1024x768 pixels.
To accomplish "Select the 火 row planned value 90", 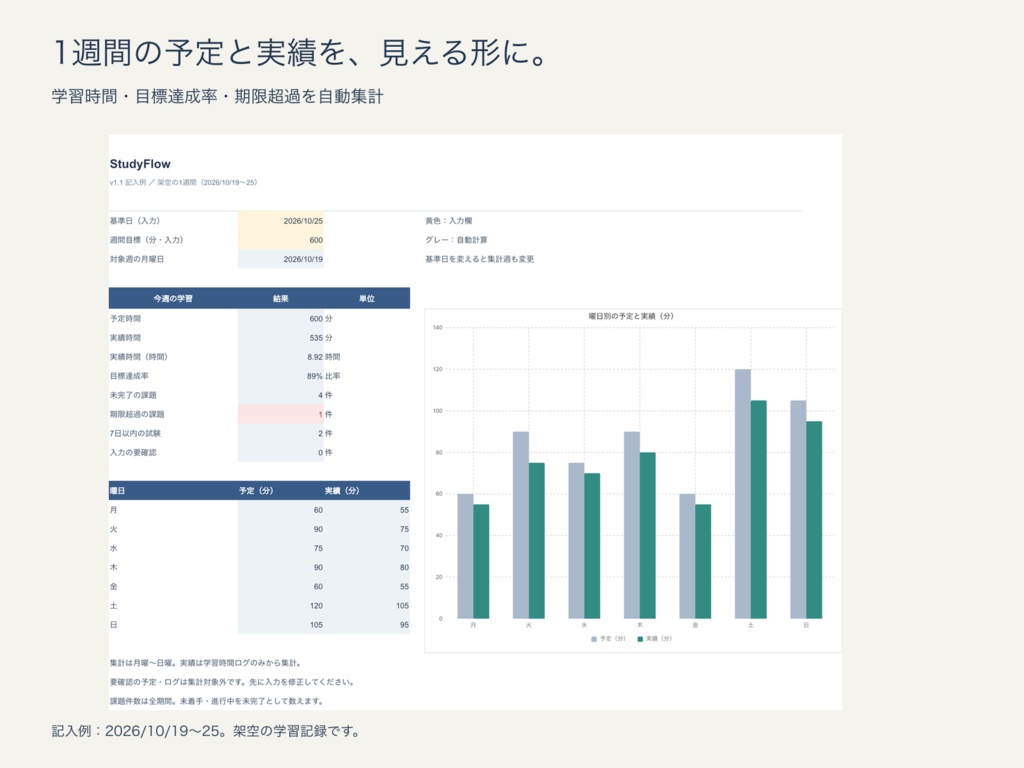I will click(281, 529).
